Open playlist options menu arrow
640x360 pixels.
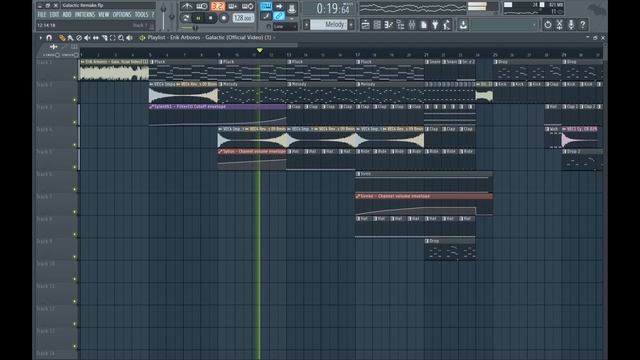(x=40, y=38)
